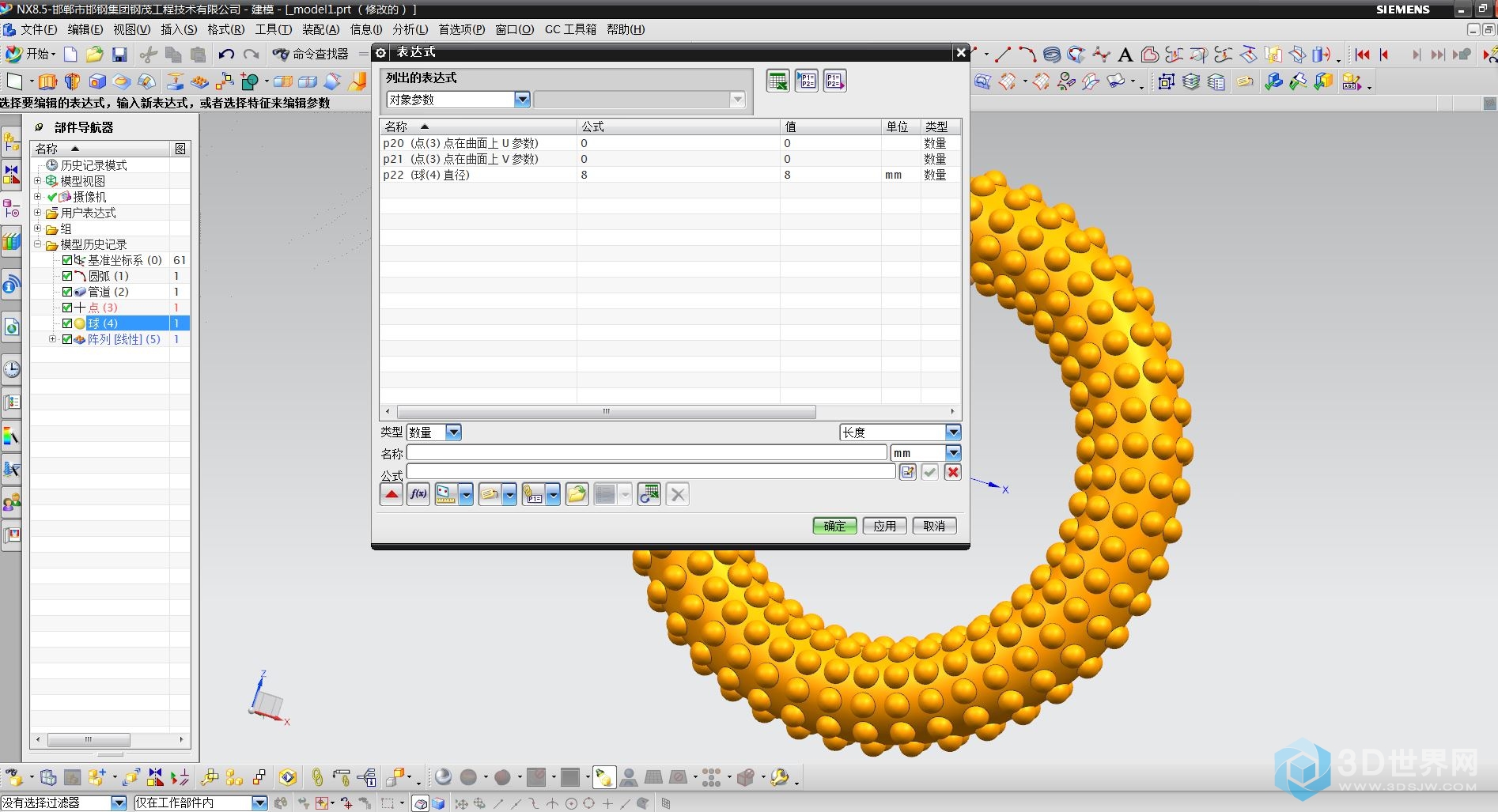
Task: Click the clock History tab in resource bar
Action: 12,369
